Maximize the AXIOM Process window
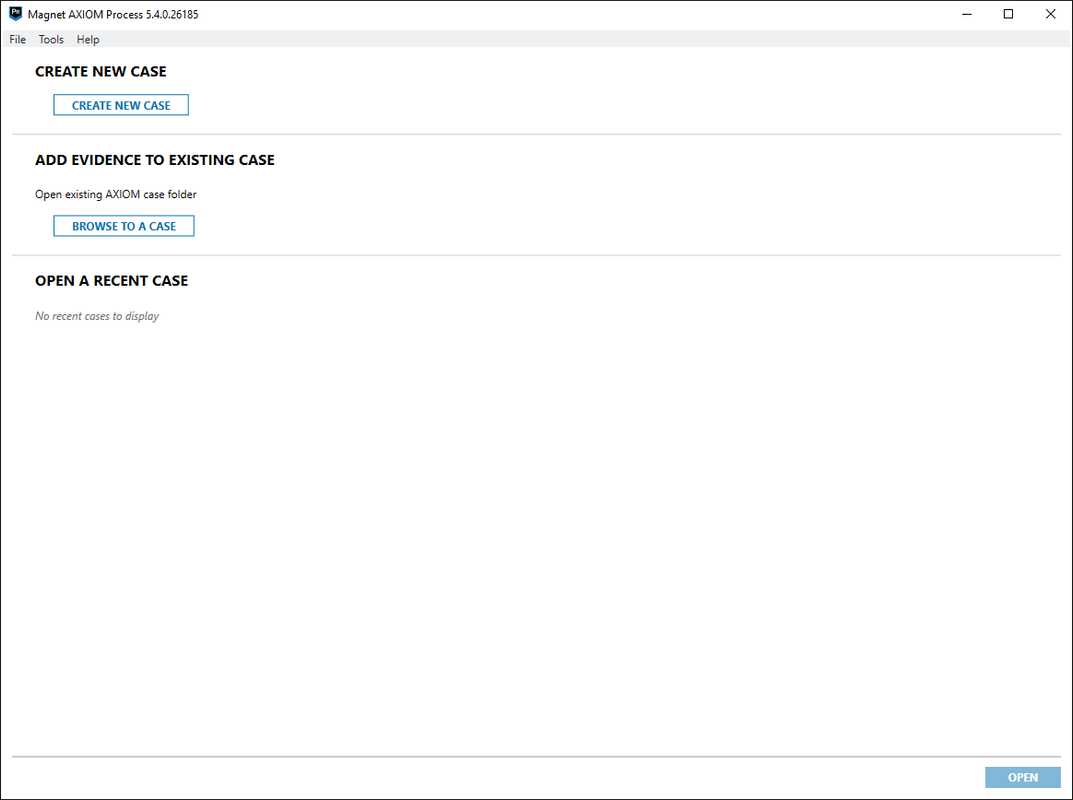 1008,14
